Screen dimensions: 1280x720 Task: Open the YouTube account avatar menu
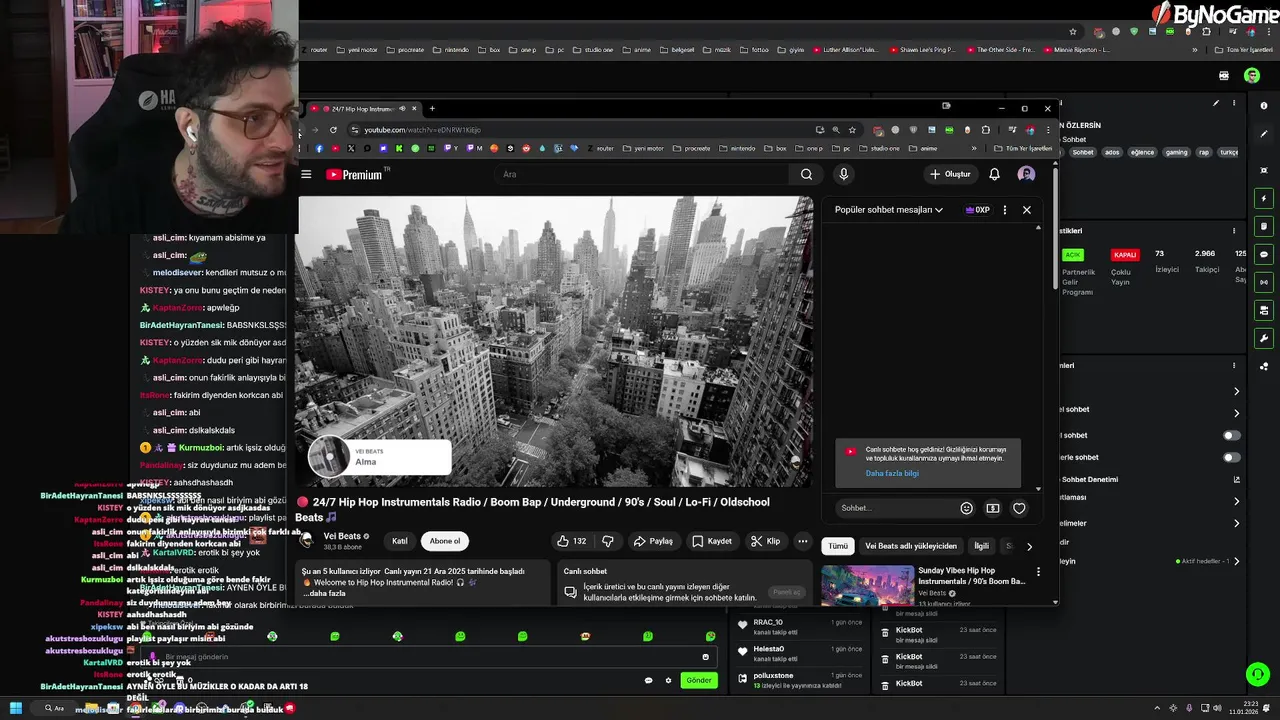coord(1026,174)
